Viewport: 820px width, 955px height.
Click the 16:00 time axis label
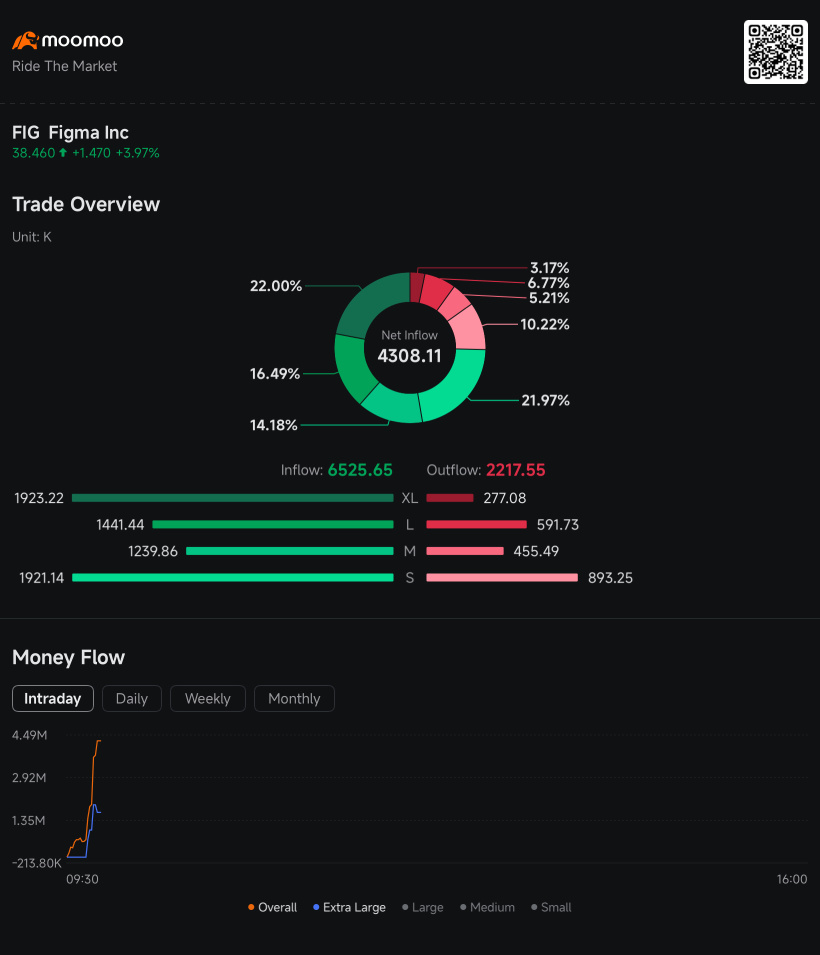pyautogui.click(x=791, y=879)
